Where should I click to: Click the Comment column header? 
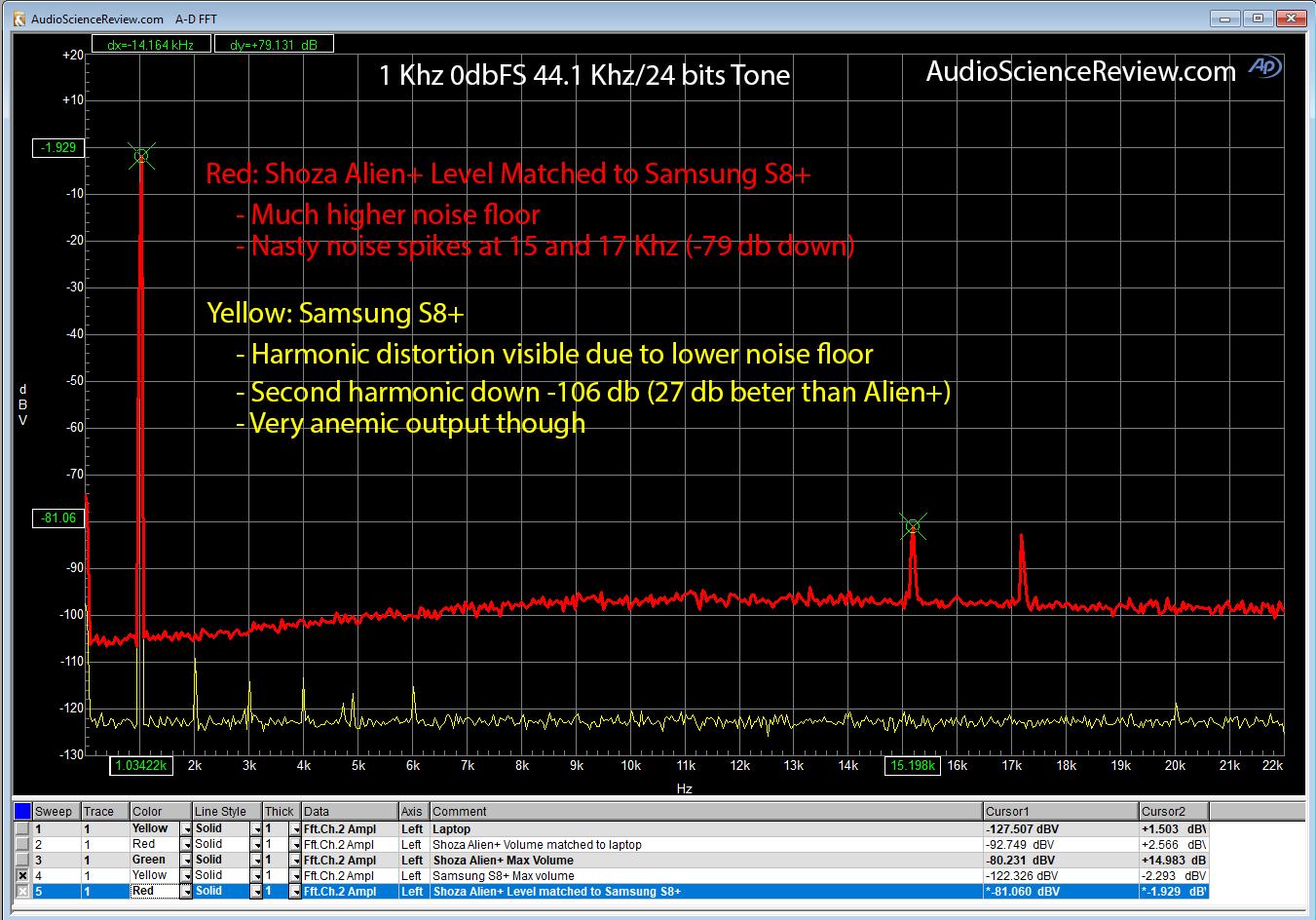click(706, 811)
